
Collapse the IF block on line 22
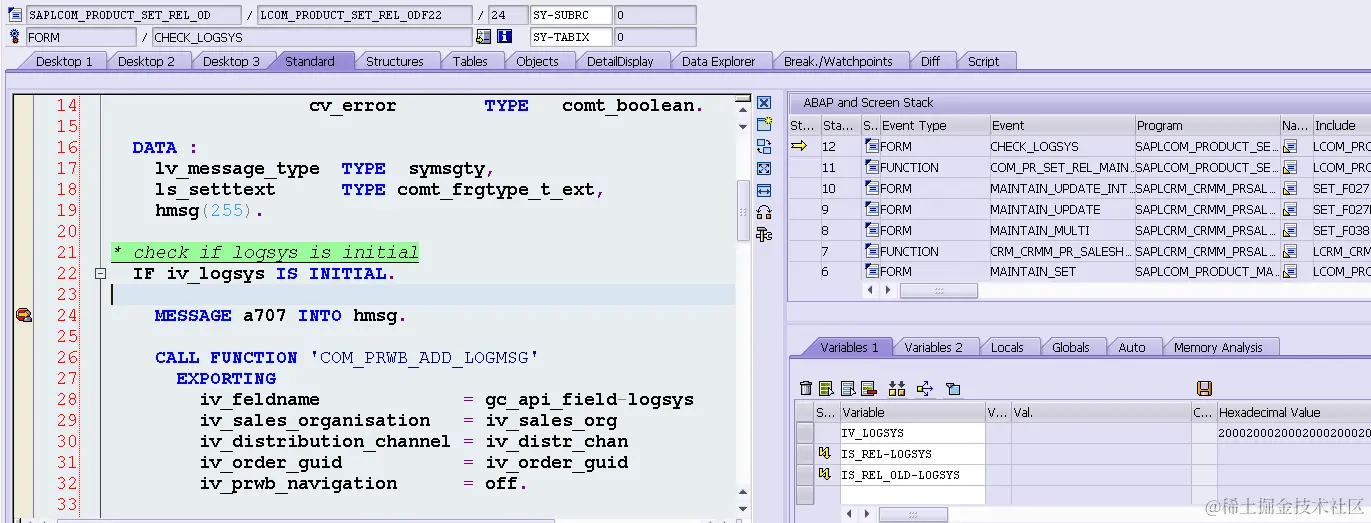(100, 274)
